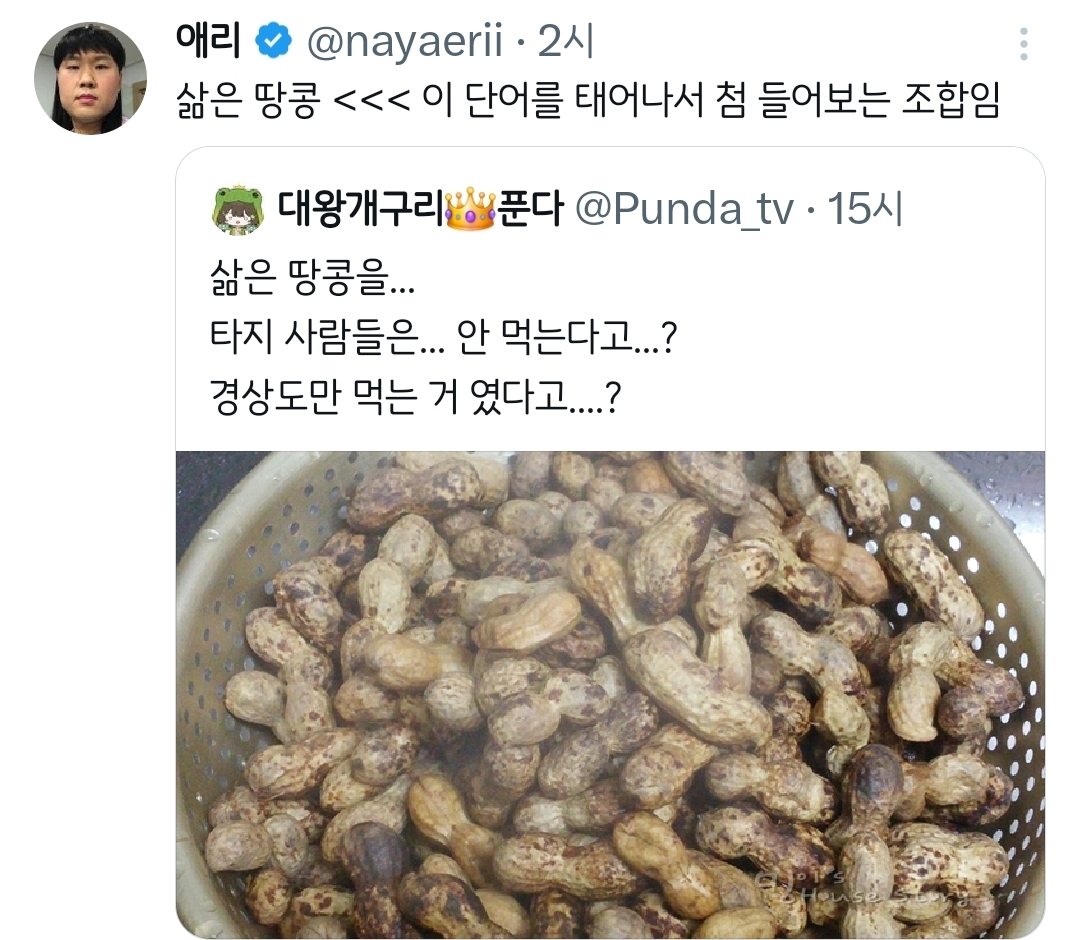Click the quoted line '경상도만 먹는 거 였다고....?'
The height and width of the screenshot is (940, 1080).
[x=415, y=397]
